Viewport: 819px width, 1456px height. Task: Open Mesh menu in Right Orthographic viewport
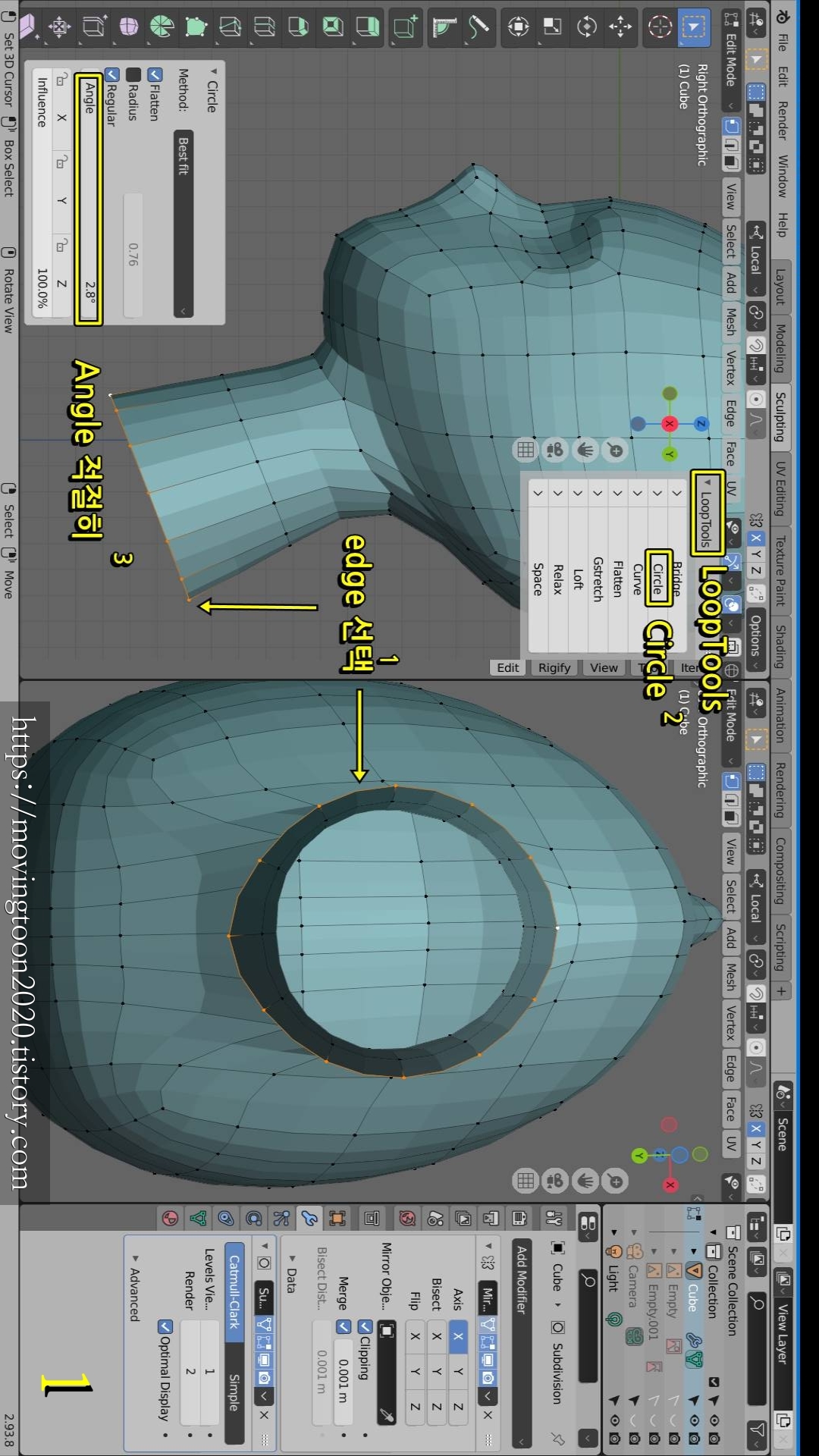pos(731,322)
